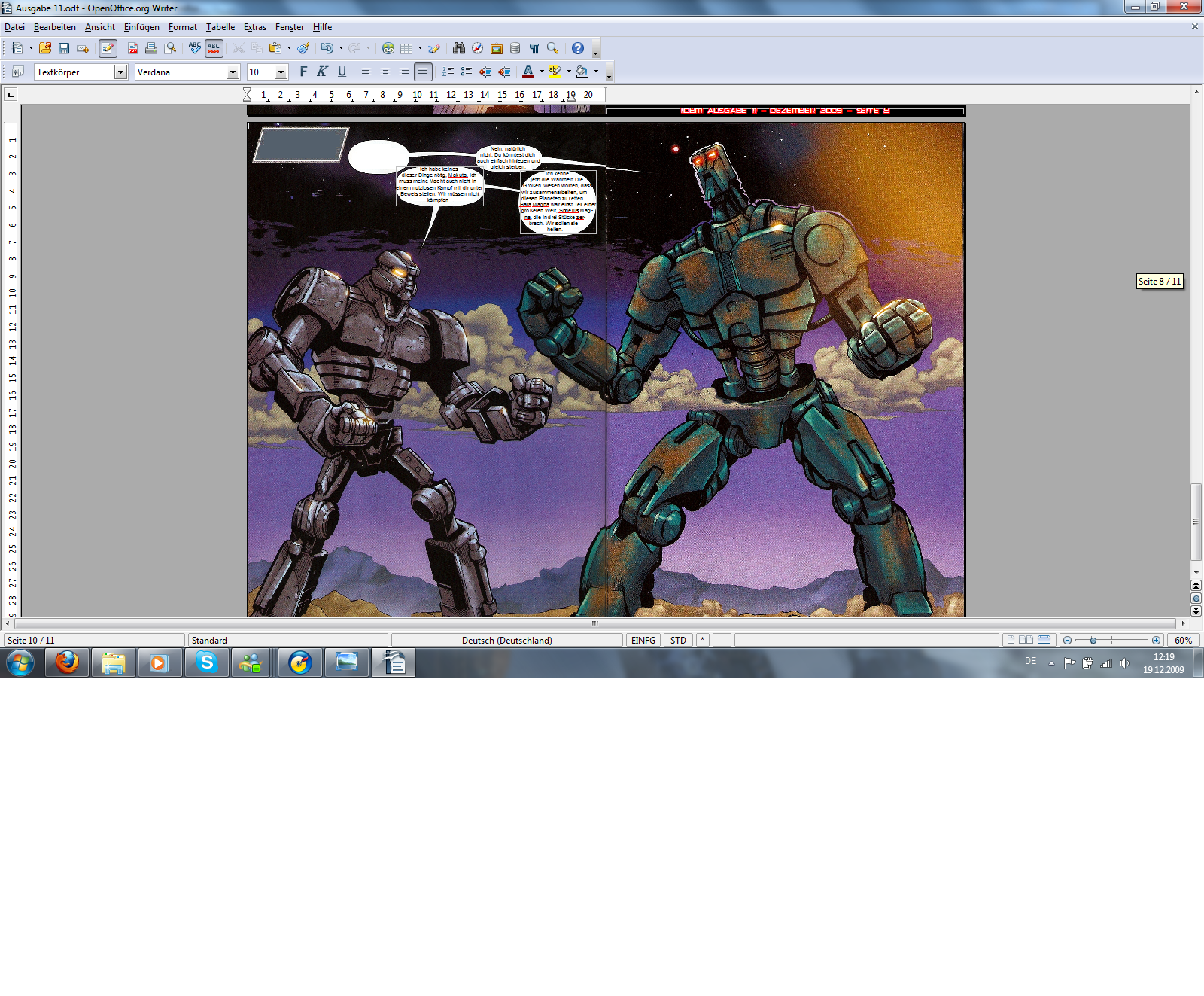
Task: Open the Tabelle menu
Action: (220, 27)
